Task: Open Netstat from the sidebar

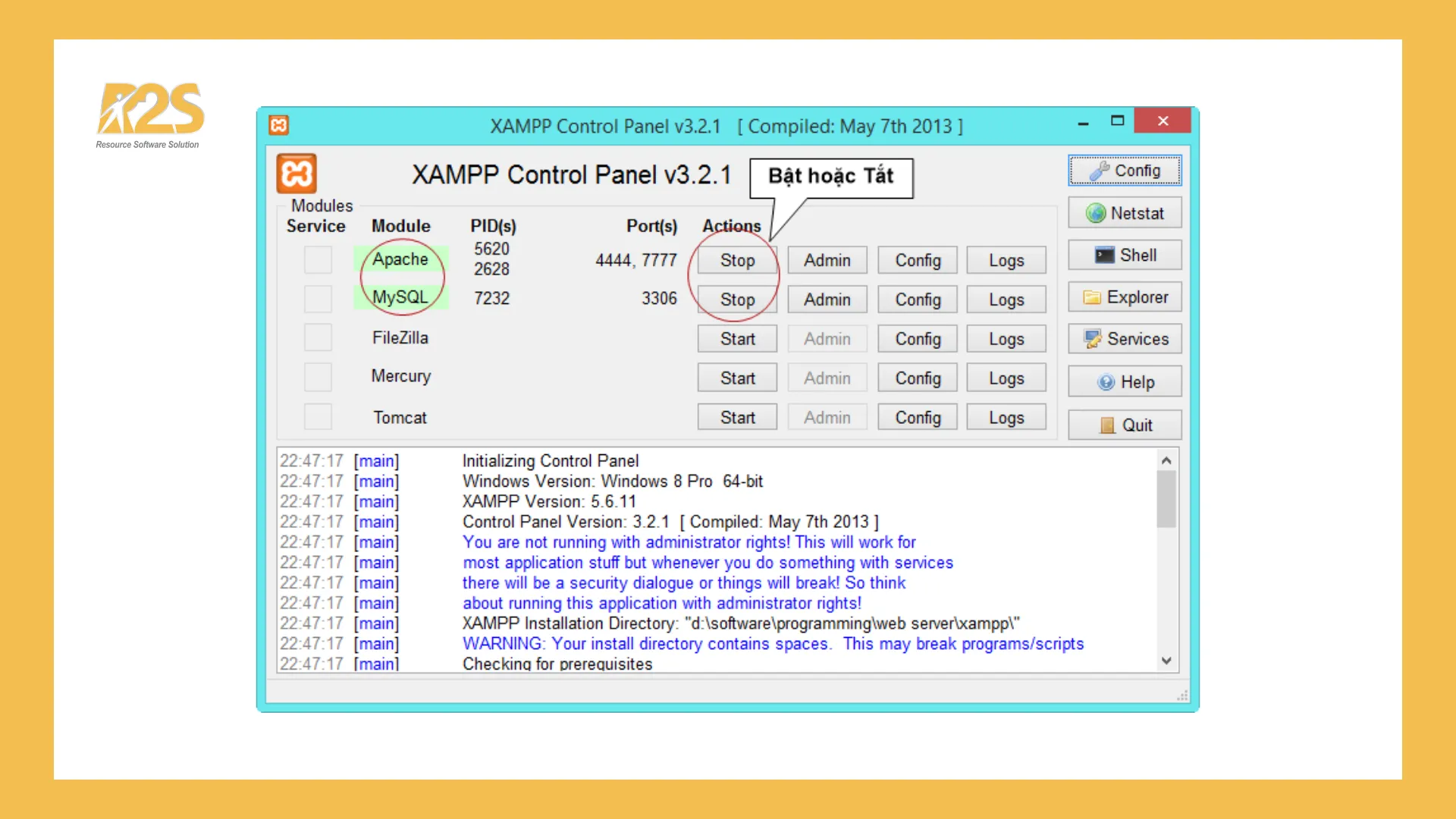Action: coord(1124,212)
